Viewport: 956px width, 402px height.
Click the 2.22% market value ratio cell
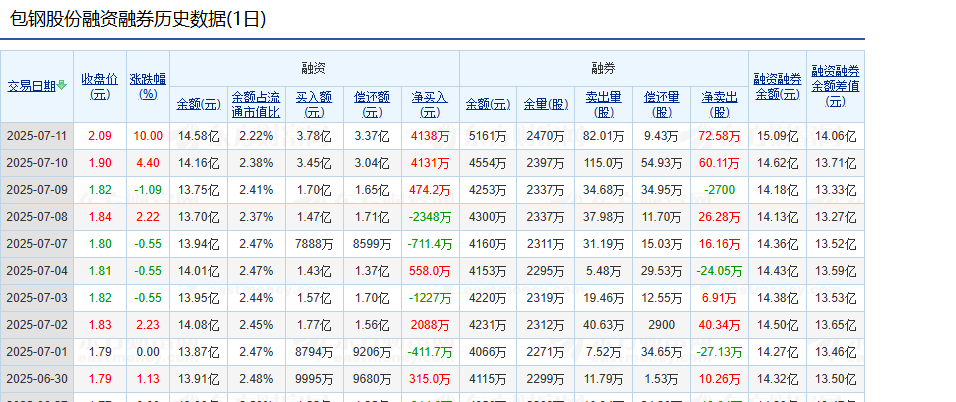coord(256,135)
